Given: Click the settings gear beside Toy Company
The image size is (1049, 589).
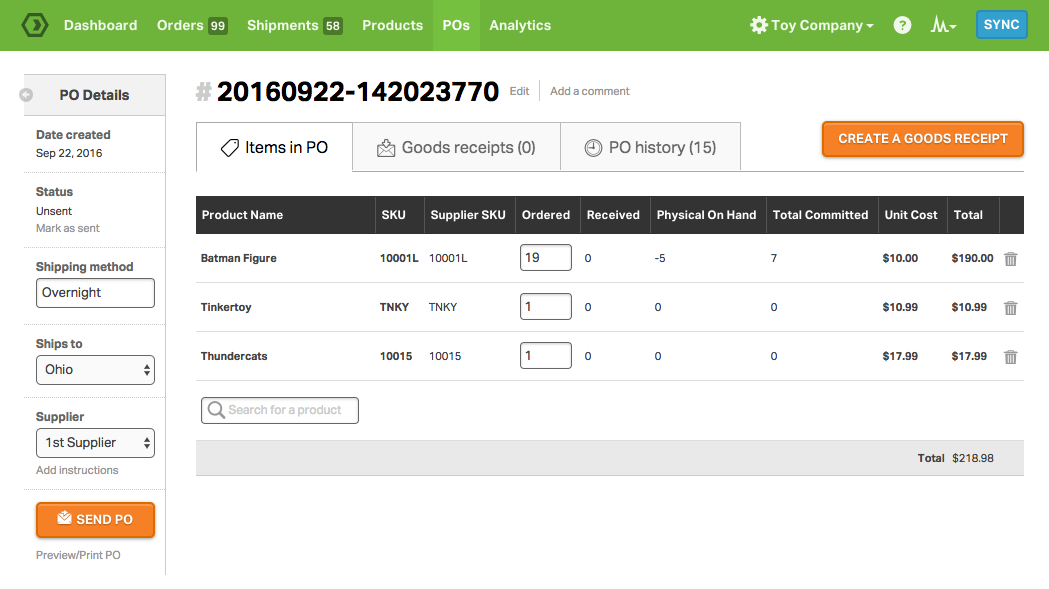Looking at the screenshot, I should [759, 25].
